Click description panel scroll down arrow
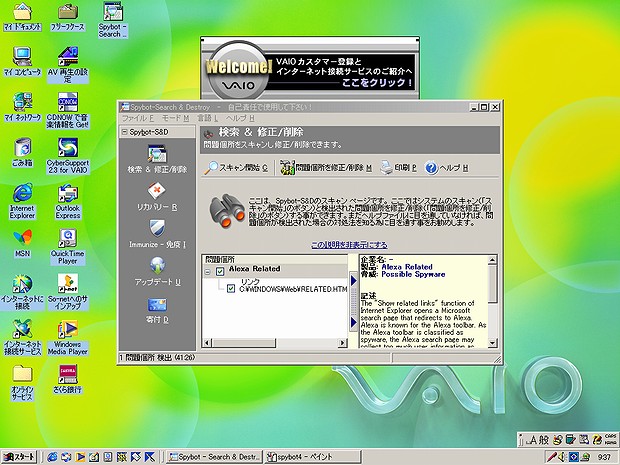This screenshot has width=620, height=465. (x=492, y=343)
